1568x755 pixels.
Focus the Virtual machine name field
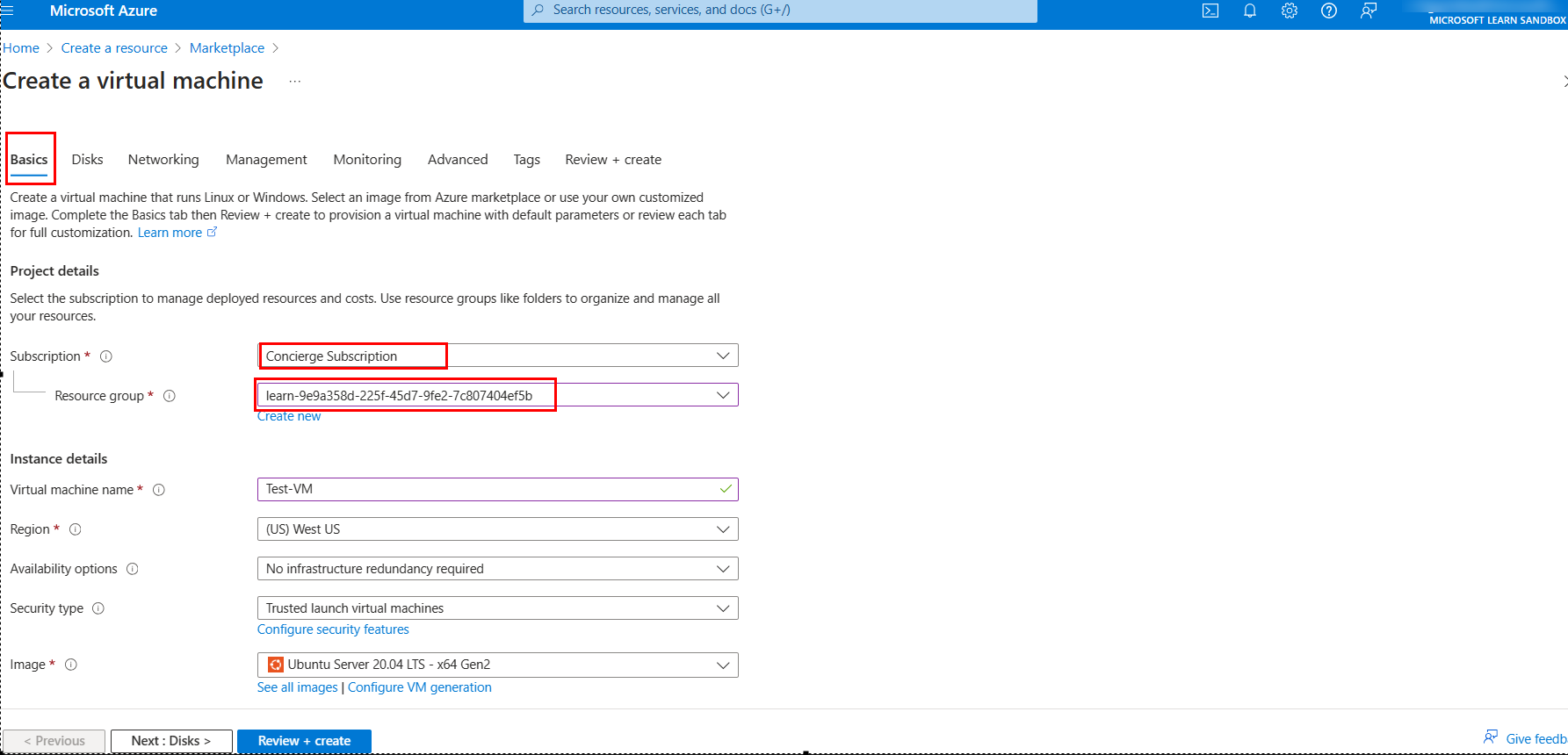[x=498, y=489]
